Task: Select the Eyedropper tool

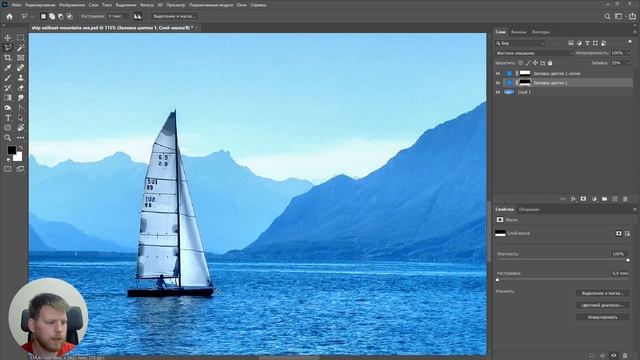Action: click(8, 68)
